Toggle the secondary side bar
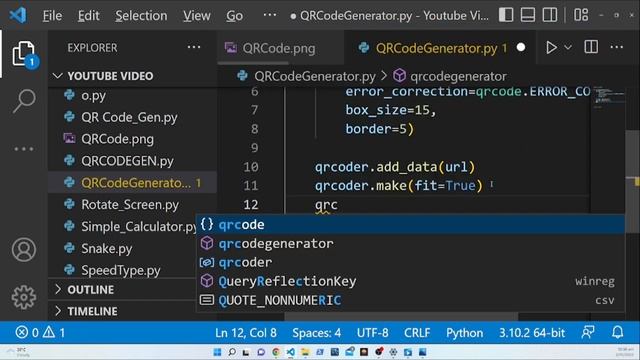Viewport: 640px width, 360px height. [549, 15]
